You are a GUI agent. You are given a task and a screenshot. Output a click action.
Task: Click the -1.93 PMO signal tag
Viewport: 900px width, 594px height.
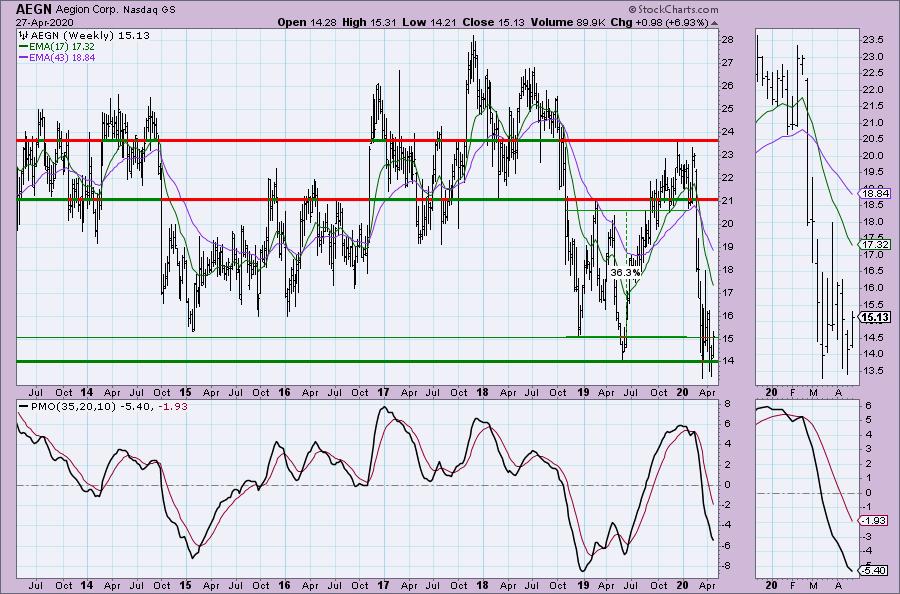click(x=875, y=521)
